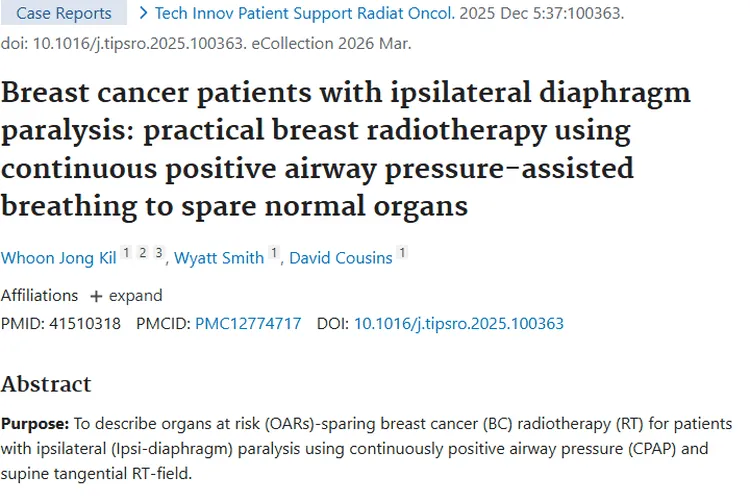This screenshot has height=500, width=750.
Task: Open the PMC12774717 full-text link
Action: point(248,324)
